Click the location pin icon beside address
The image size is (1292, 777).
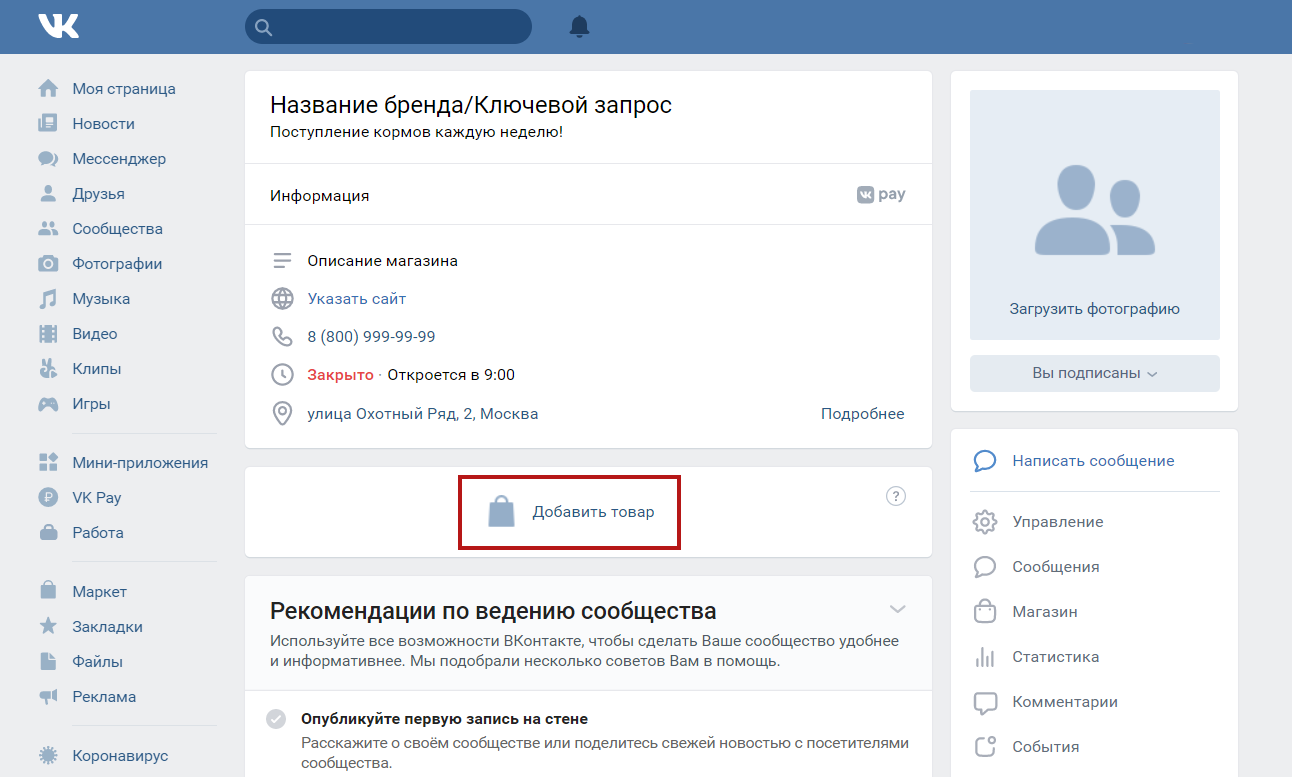(x=283, y=413)
